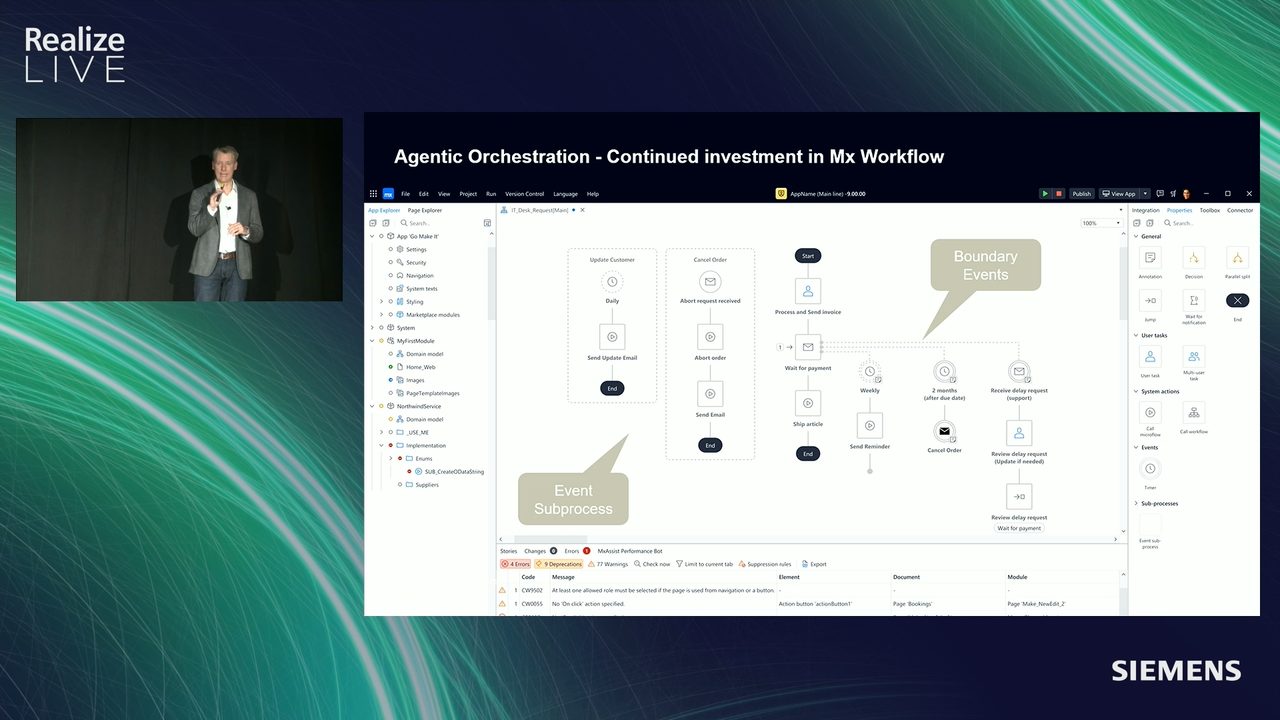This screenshot has height=720, width=1280.
Task: Choose the Parallel split toolbox element
Action: coord(1238,258)
